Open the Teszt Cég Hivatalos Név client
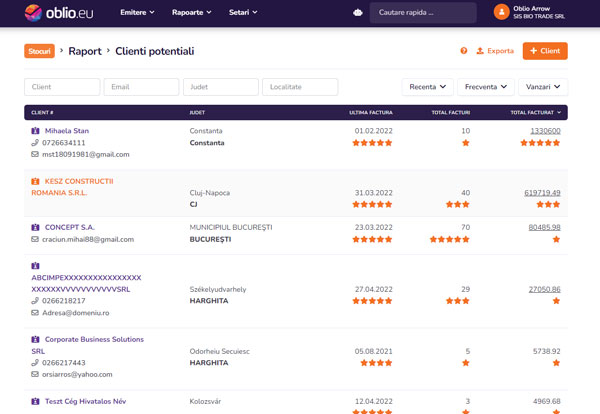The image size is (600, 414). pos(85,401)
